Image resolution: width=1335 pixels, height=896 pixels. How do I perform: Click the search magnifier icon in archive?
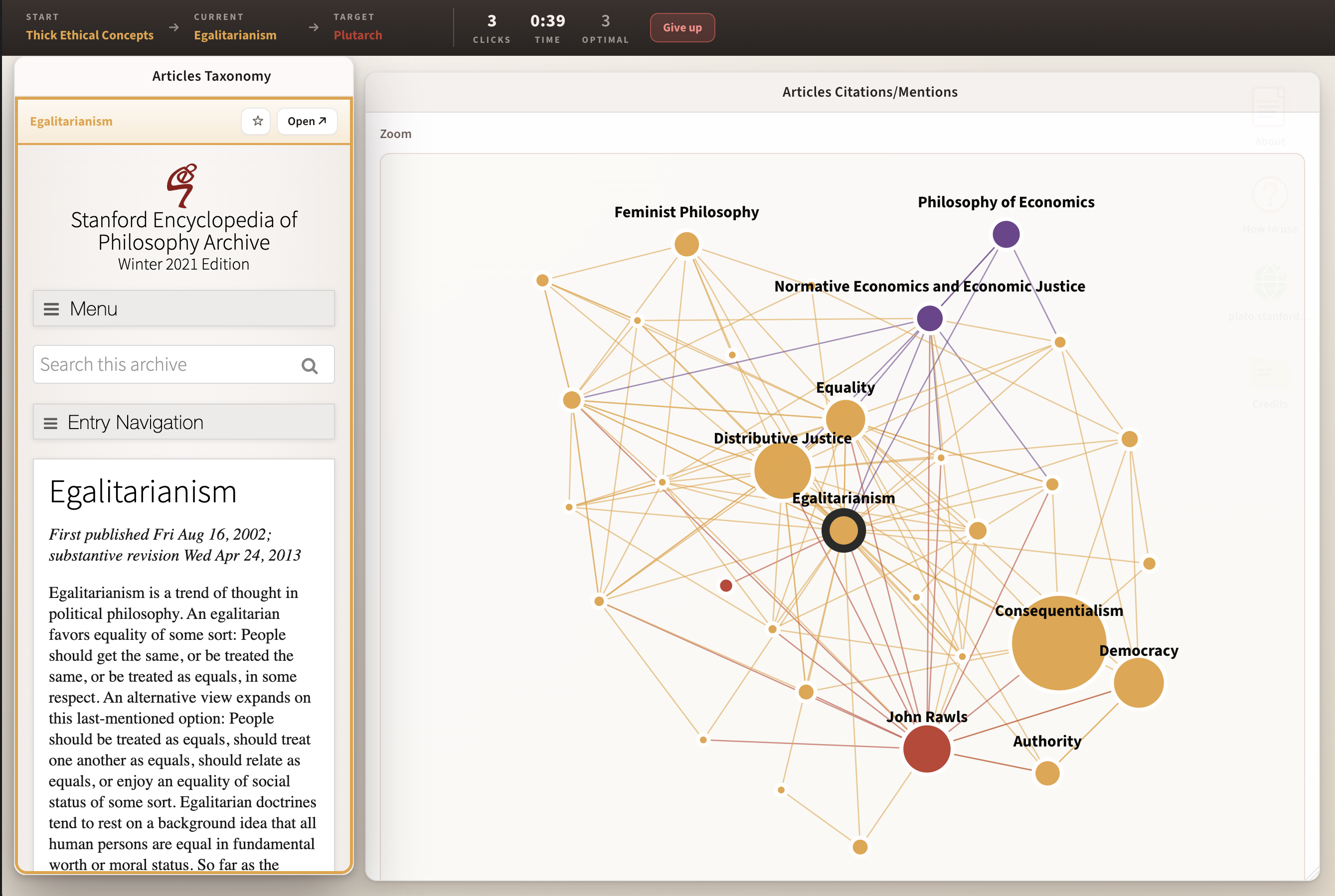click(309, 365)
